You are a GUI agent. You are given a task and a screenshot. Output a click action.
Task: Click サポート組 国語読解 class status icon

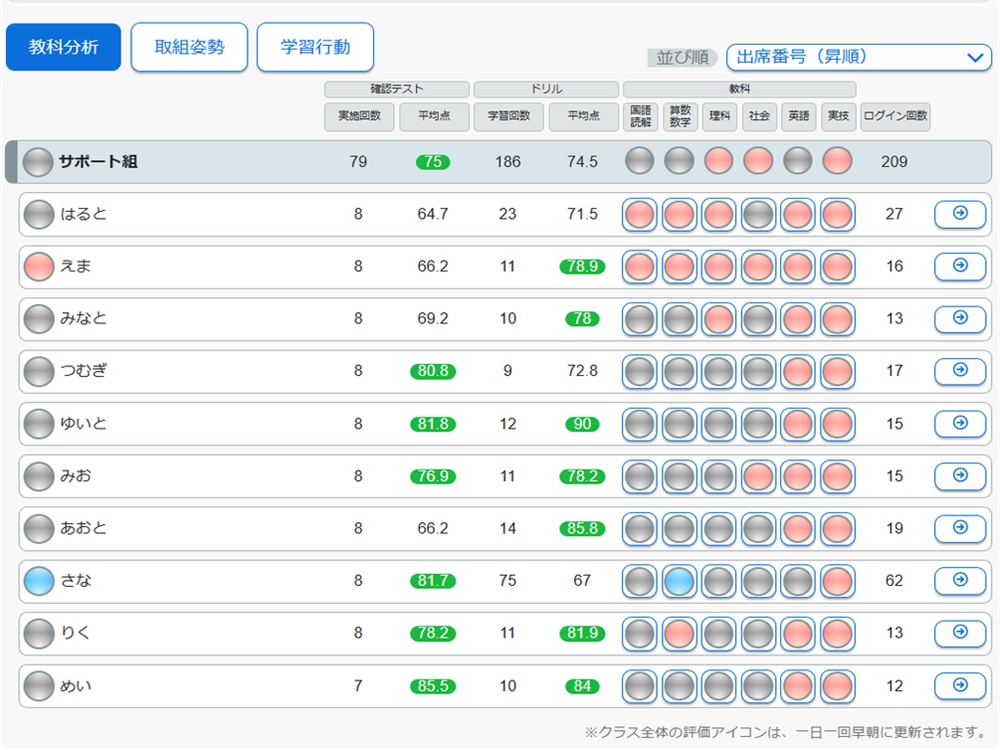tap(640, 161)
